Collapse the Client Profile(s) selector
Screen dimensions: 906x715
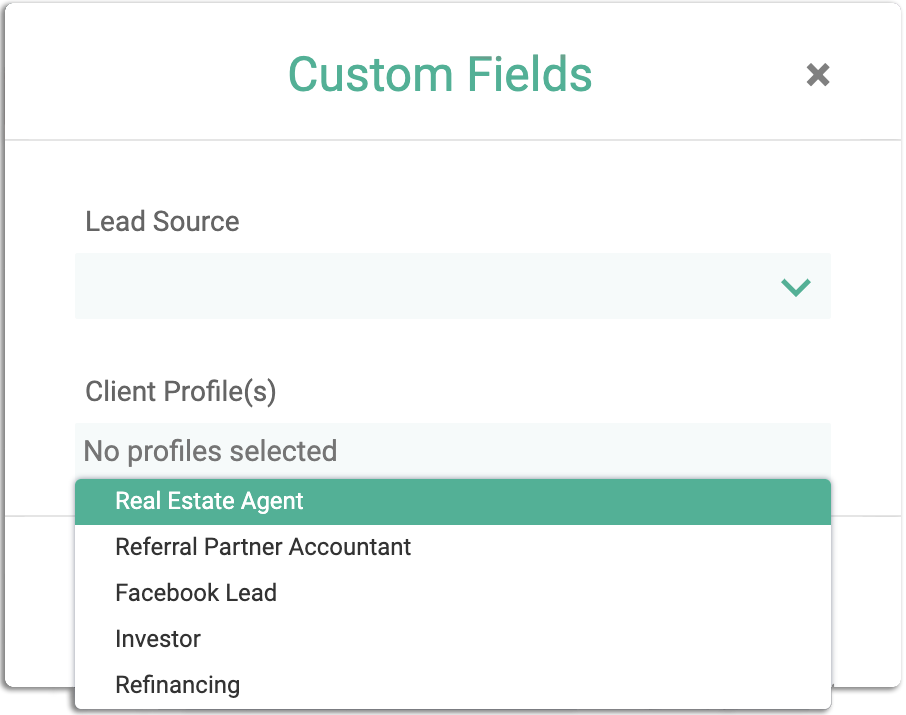tap(453, 451)
